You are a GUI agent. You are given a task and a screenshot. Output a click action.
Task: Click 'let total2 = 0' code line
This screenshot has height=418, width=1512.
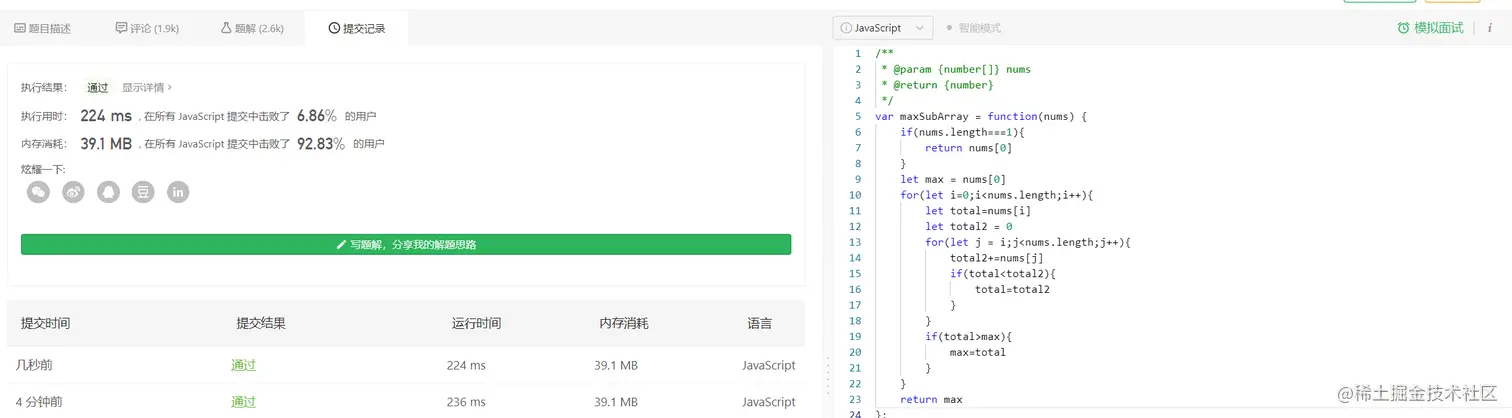tap(968, 226)
